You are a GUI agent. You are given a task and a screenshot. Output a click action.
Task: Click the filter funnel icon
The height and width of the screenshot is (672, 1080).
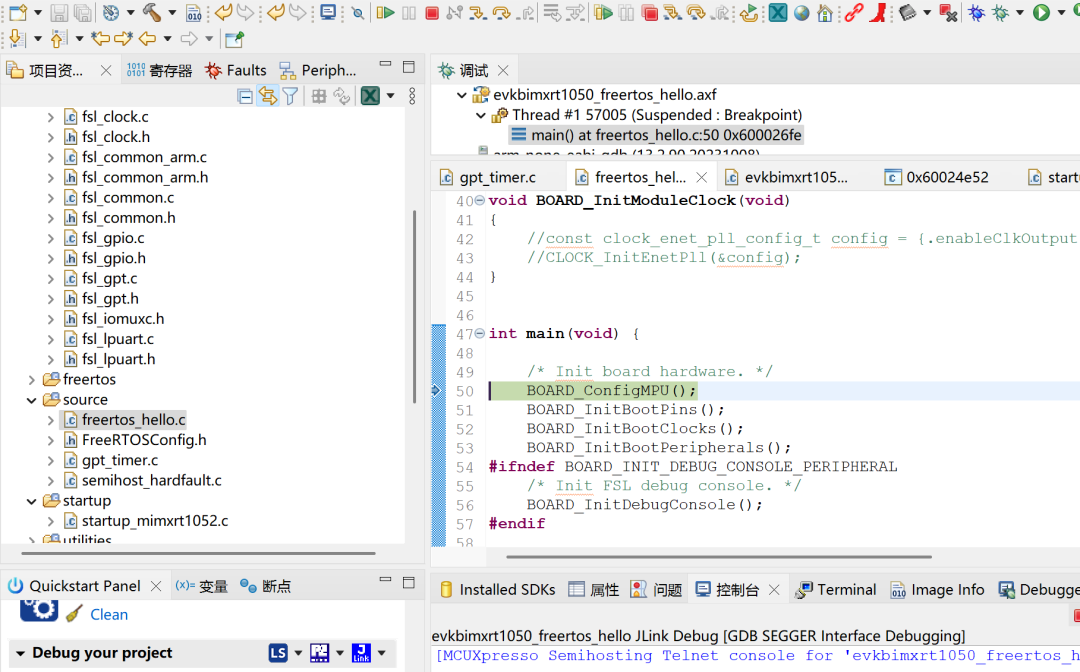291,96
